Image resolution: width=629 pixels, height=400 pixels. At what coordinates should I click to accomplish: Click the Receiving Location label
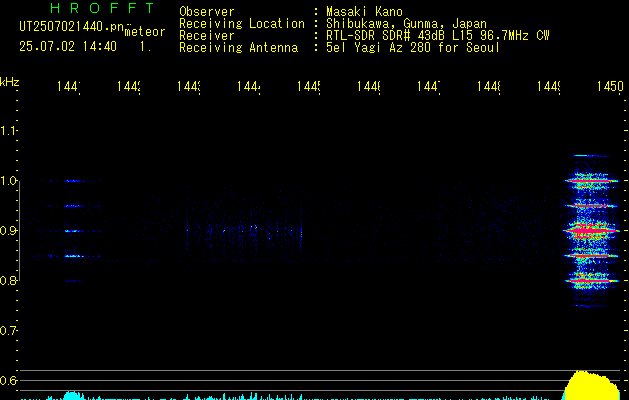coord(242,24)
